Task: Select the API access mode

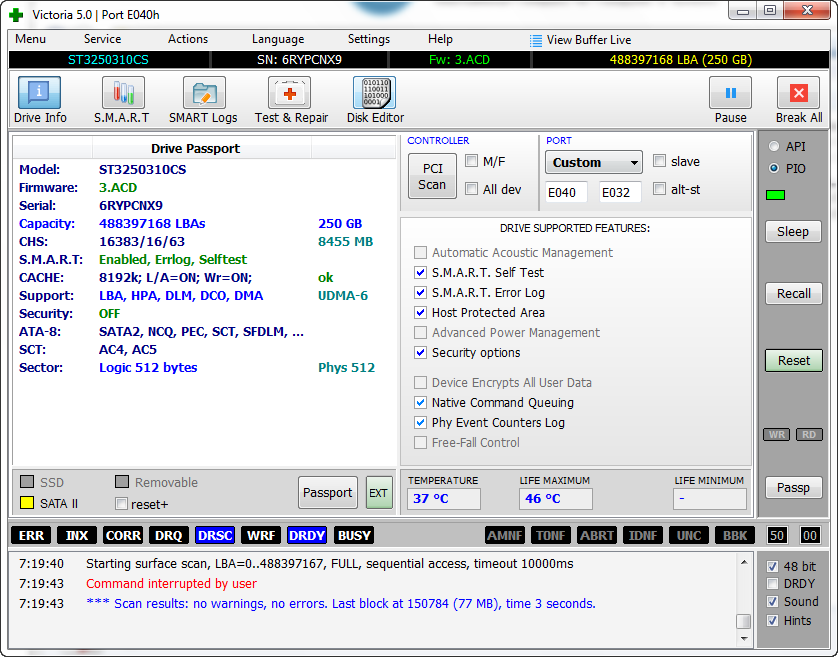Action: [x=774, y=146]
